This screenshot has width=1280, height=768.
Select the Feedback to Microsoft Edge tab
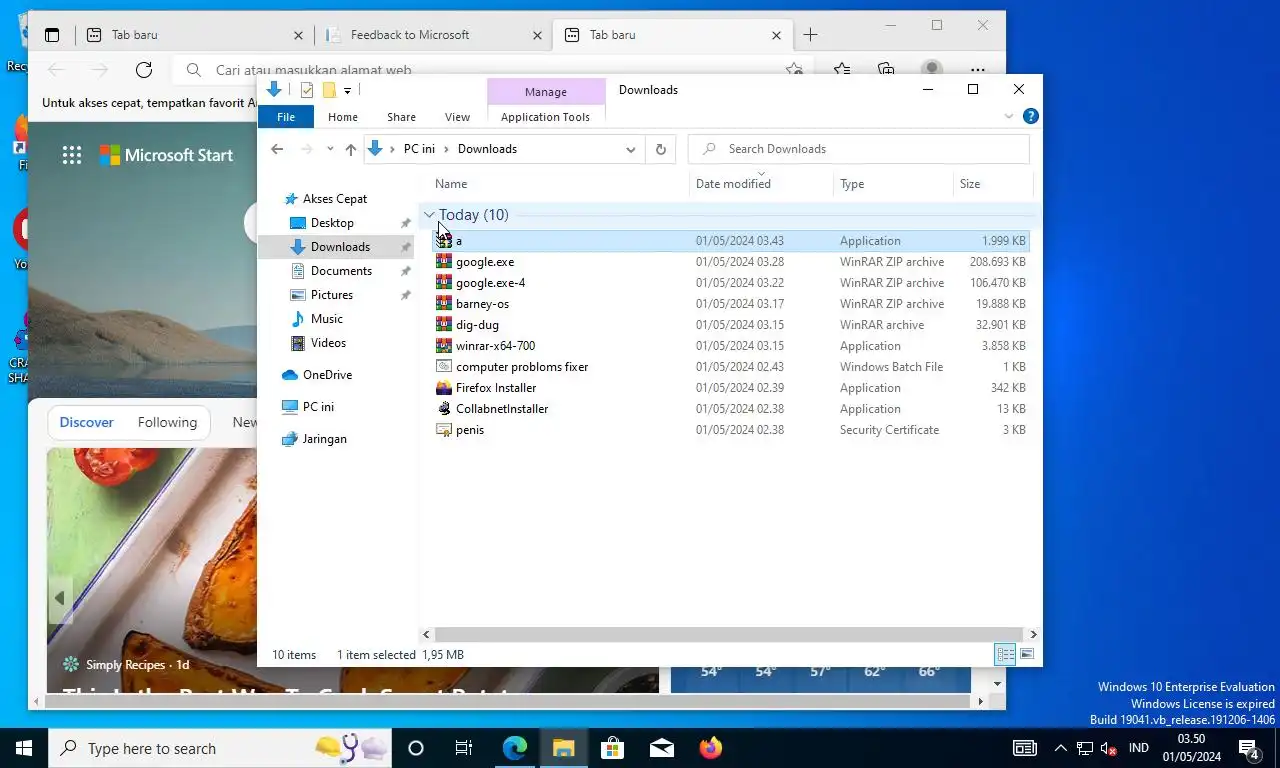click(x=433, y=35)
